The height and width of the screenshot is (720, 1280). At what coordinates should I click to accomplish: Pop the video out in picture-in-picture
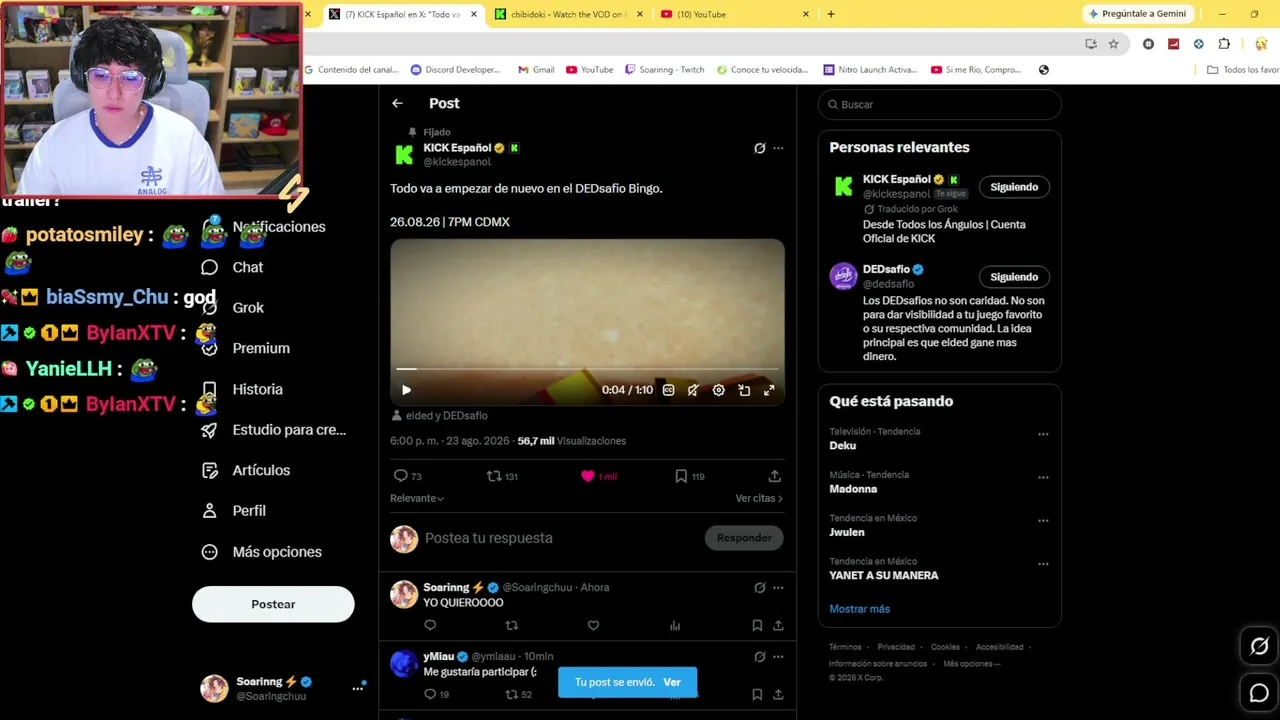744,390
